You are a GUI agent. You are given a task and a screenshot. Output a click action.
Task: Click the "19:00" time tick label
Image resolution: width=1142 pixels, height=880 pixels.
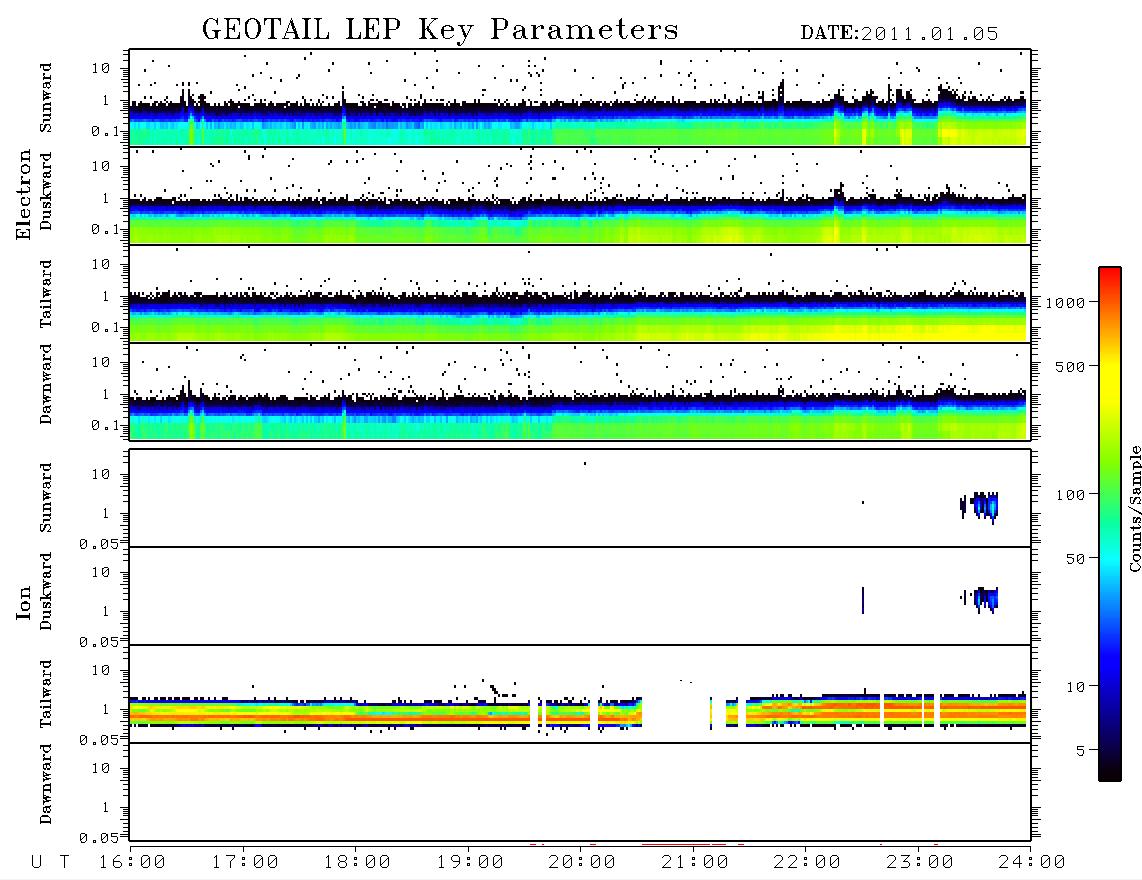coord(470,863)
